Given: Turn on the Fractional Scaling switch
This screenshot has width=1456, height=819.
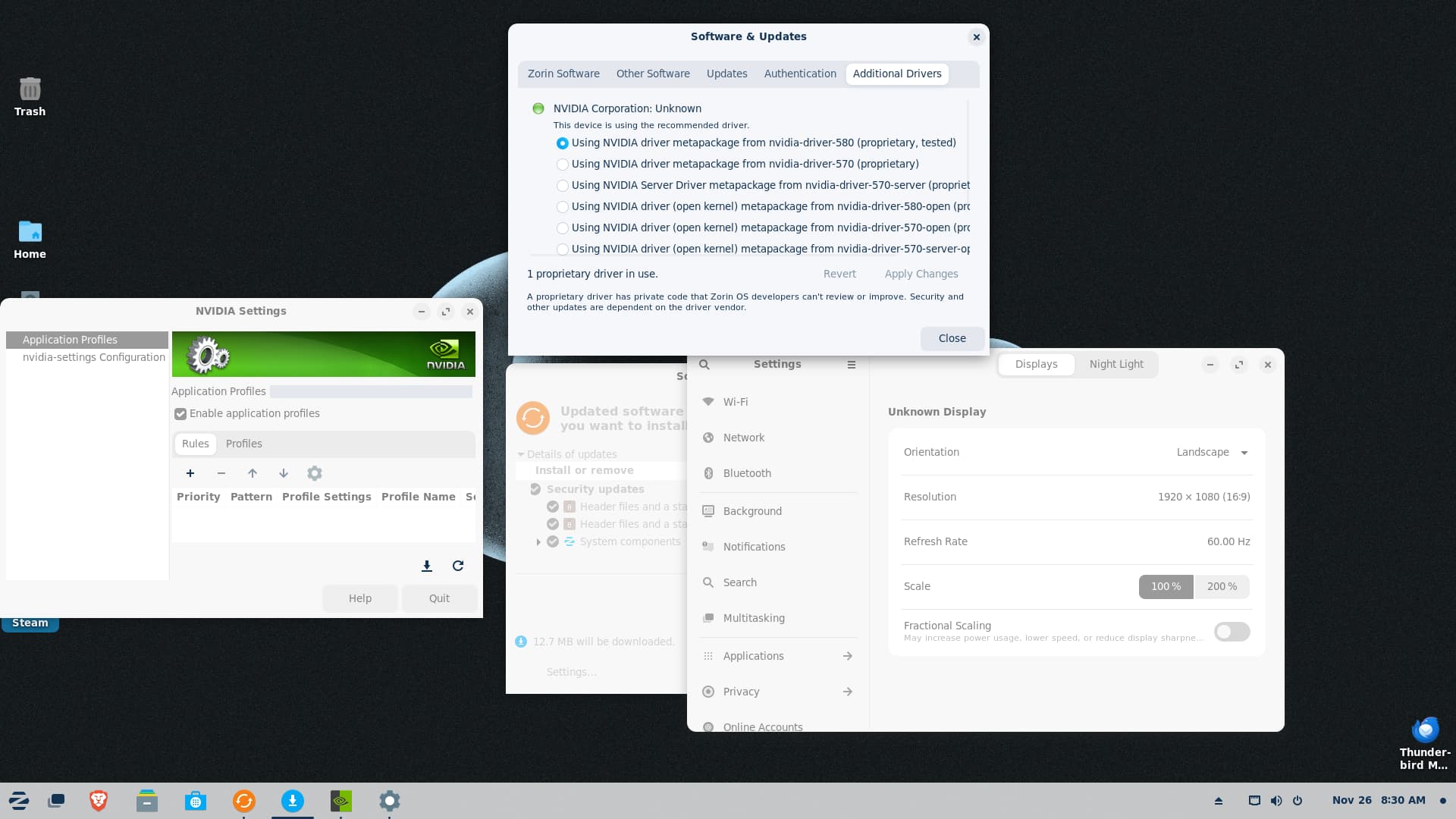Looking at the screenshot, I should [x=1232, y=632].
